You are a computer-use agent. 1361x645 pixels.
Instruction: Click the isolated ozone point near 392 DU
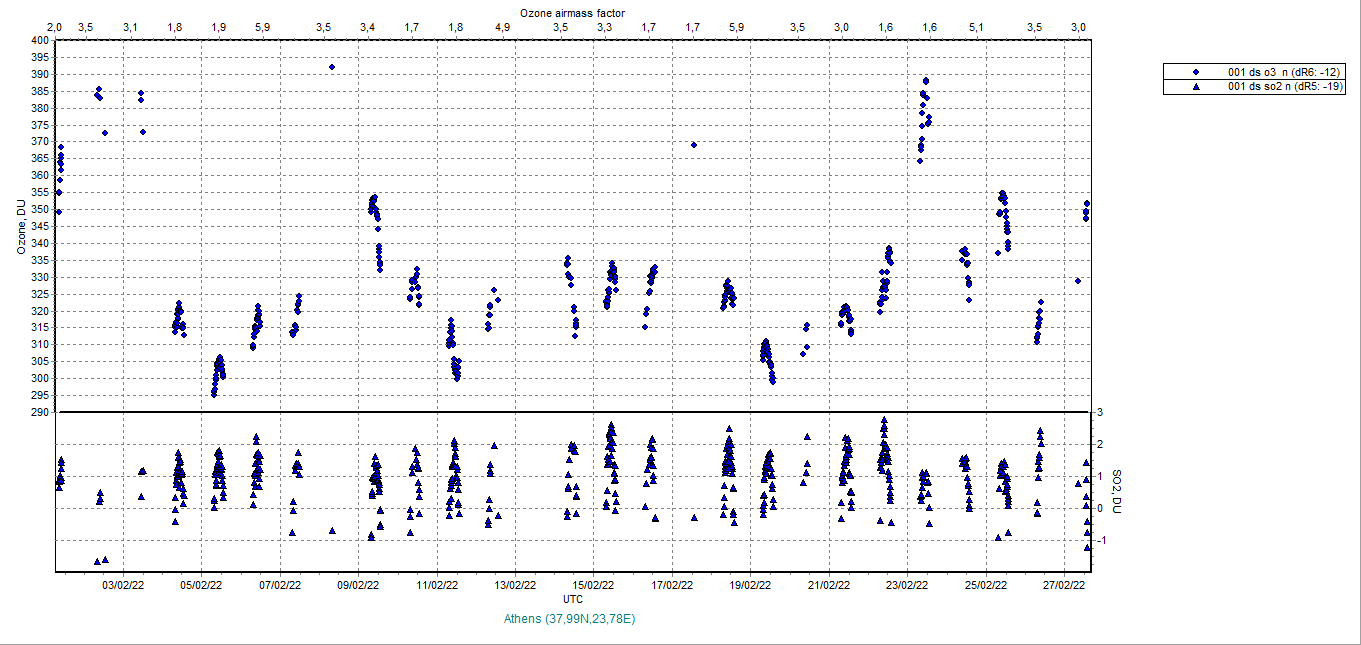pyautogui.click(x=332, y=67)
